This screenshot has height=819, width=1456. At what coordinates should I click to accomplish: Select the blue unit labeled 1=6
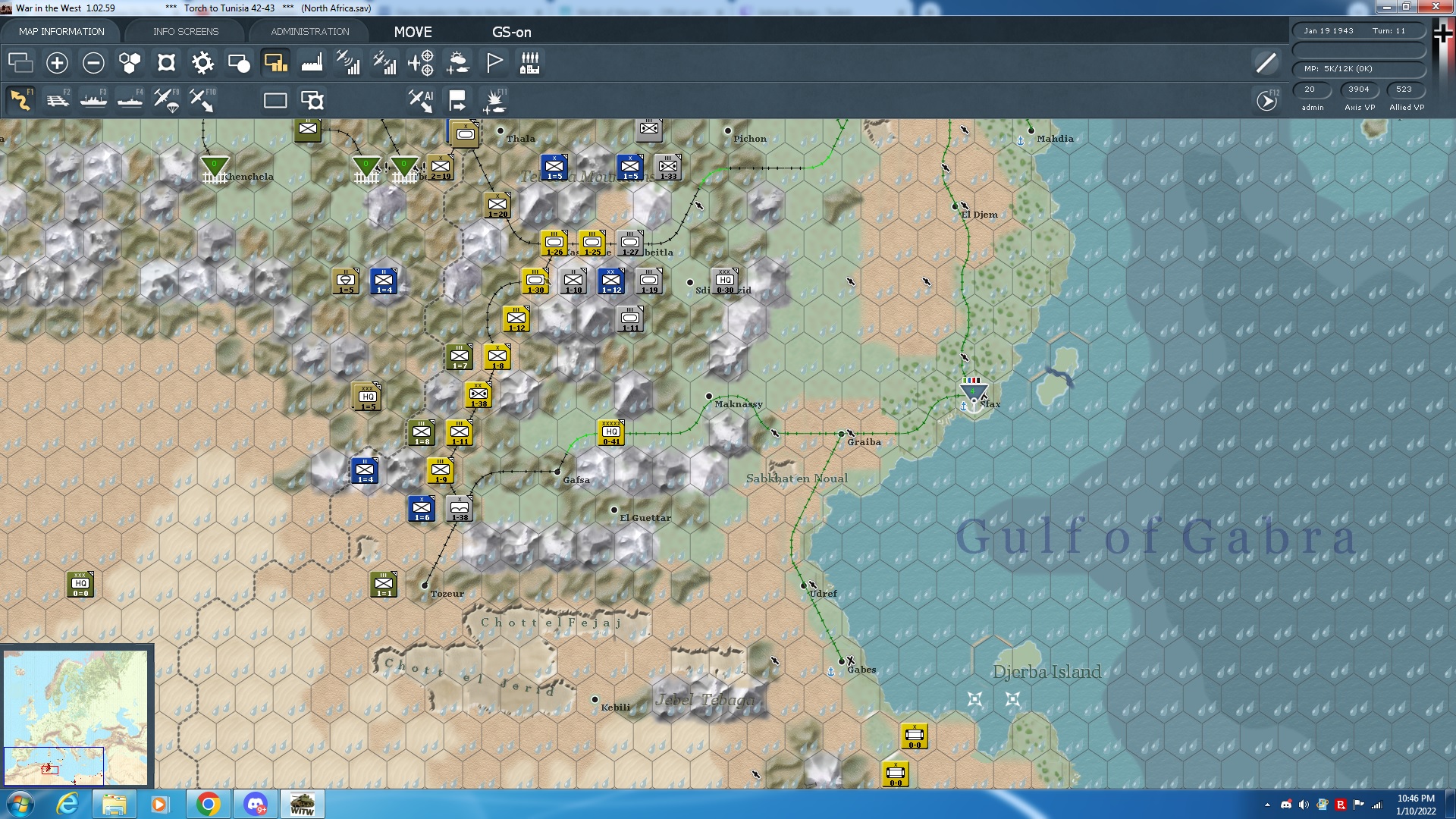point(422,508)
